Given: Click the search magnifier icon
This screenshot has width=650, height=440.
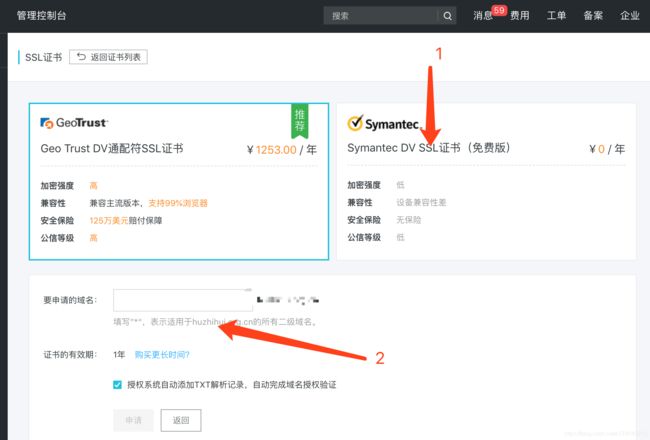Looking at the screenshot, I should (x=447, y=16).
